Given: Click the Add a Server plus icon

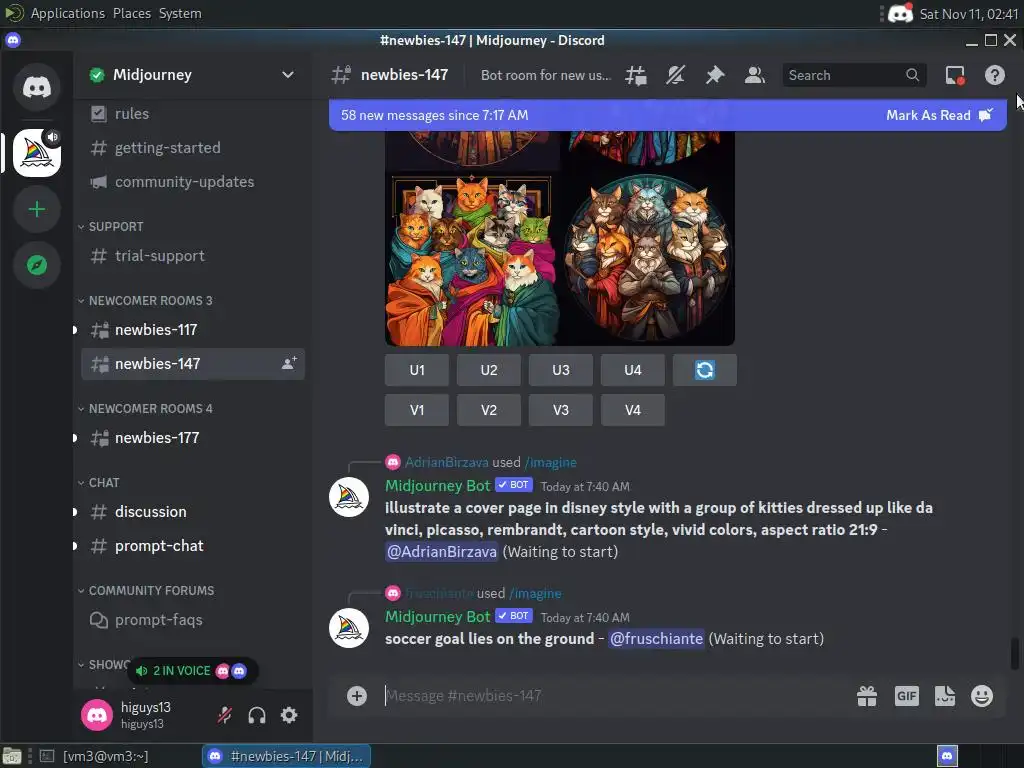Looking at the screenshot, I should tap(37, 209).
